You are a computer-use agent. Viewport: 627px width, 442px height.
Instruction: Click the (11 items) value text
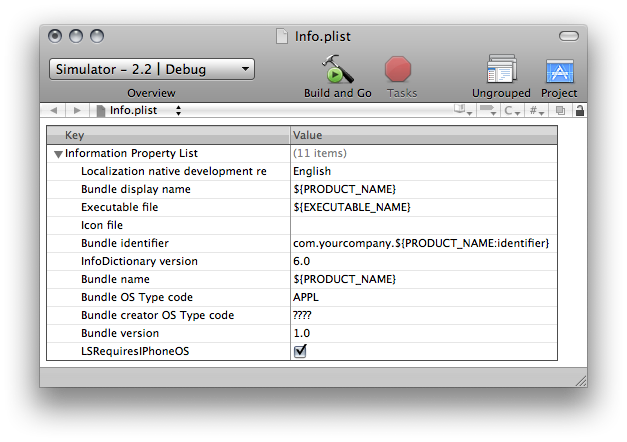pyautogui.click(x=320, y=153)
